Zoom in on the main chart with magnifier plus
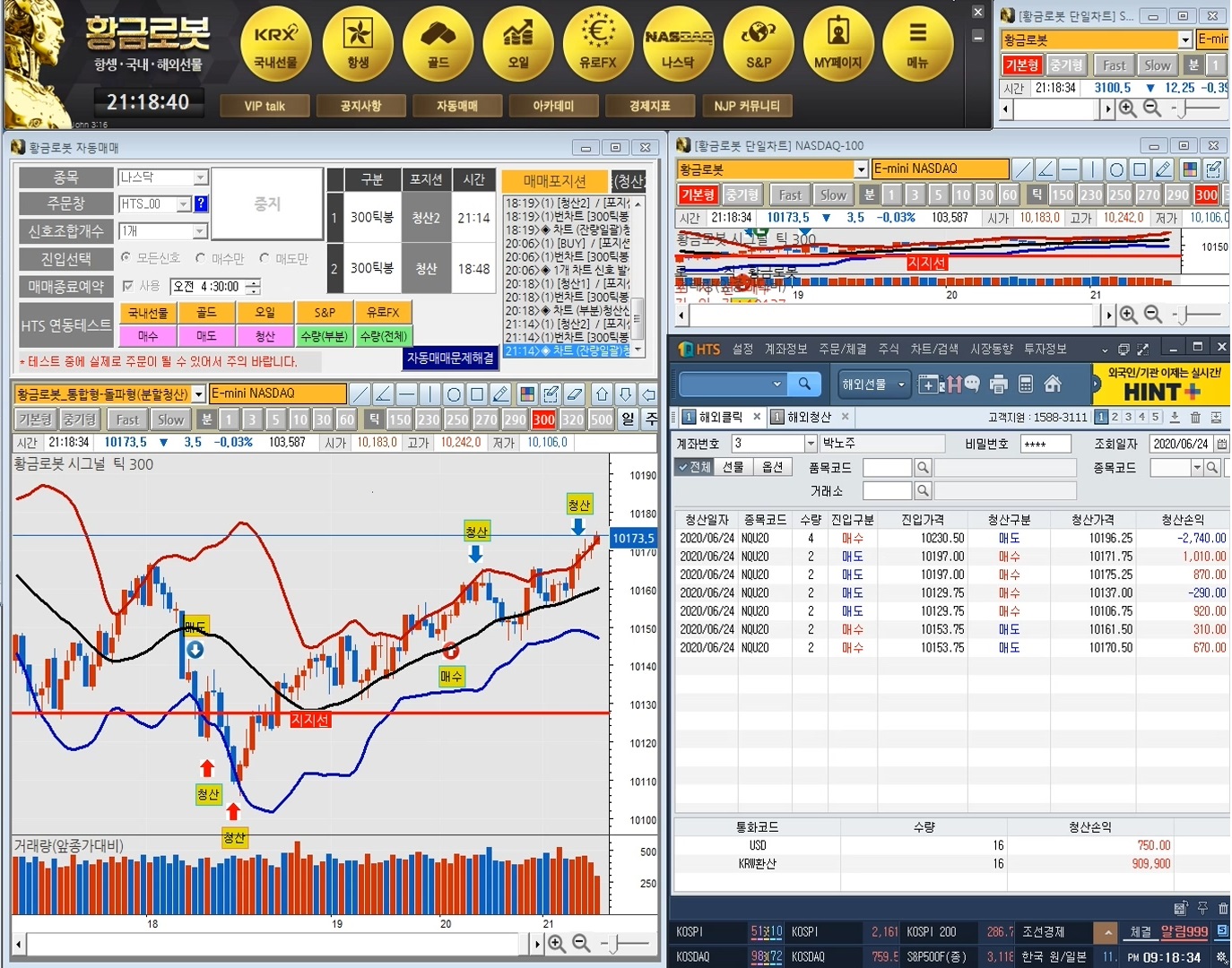1232x968 pixels. point(557,943)
